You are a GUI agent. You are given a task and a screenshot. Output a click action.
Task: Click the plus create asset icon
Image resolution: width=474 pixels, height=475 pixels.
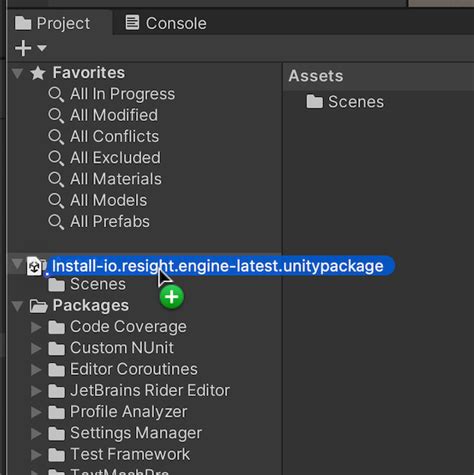(x=23, y=48)
